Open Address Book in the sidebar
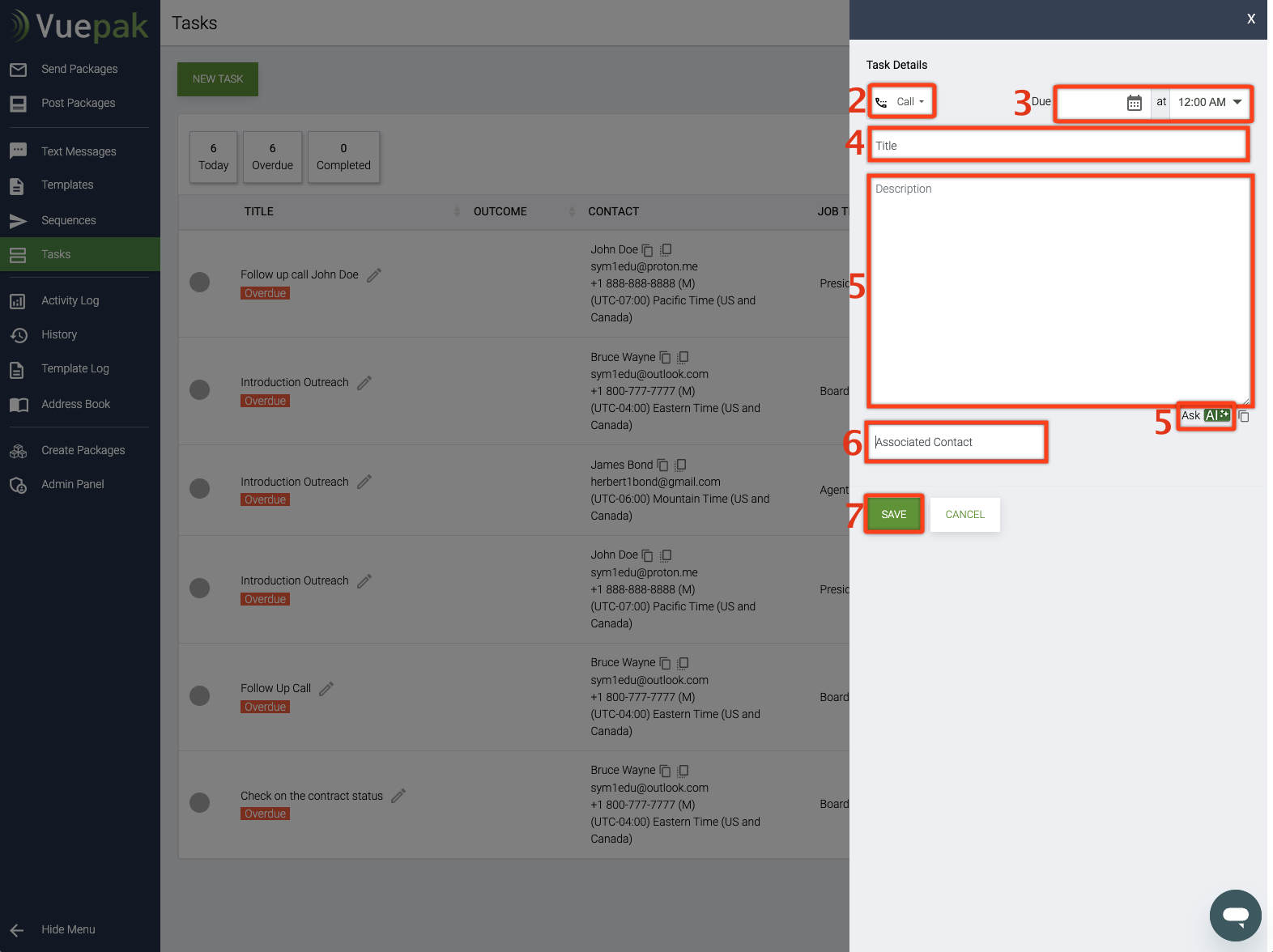 tap(75, 404)
